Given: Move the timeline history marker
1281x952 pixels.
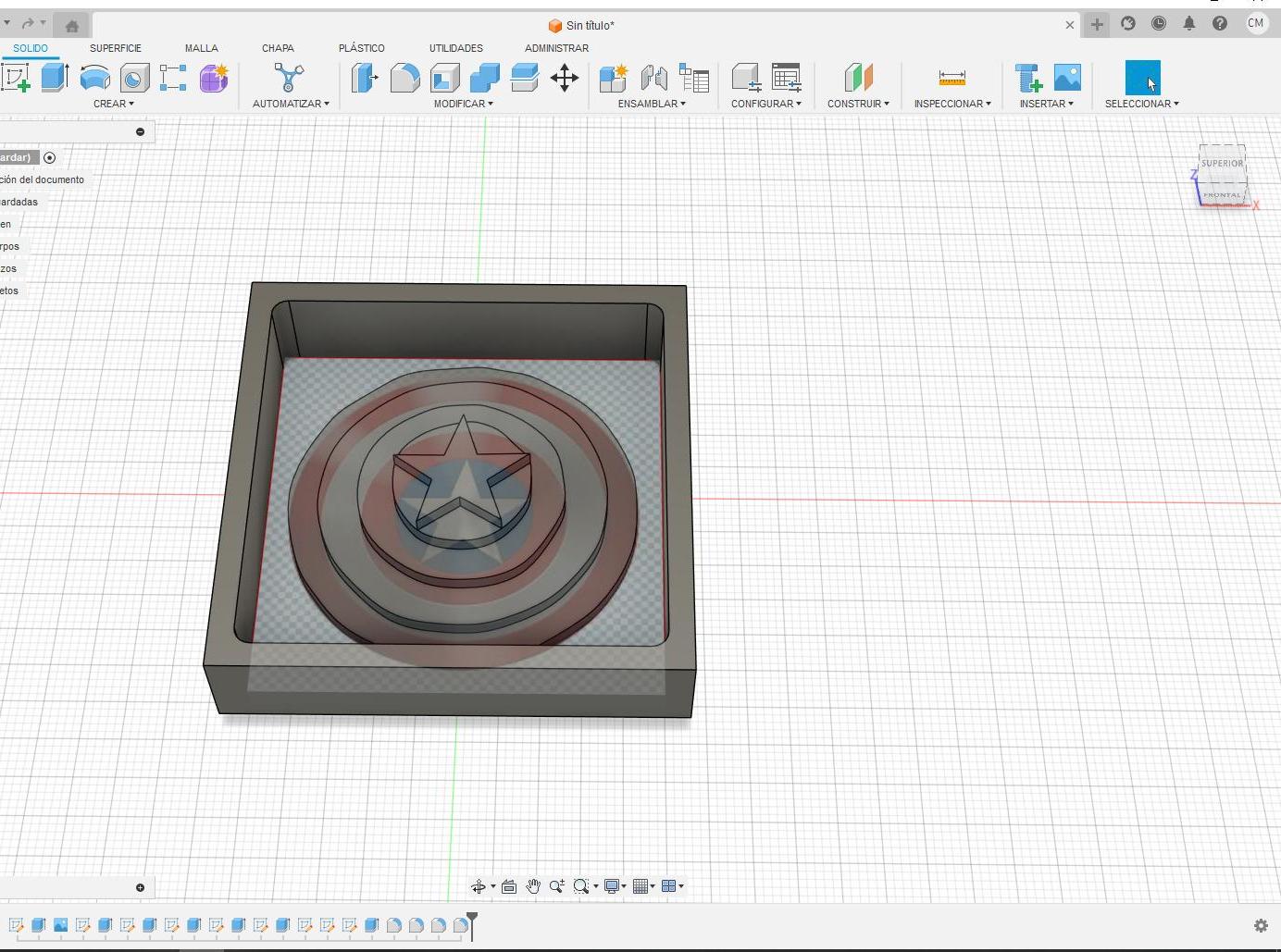Looking at the screenshot, I should 472,925.
